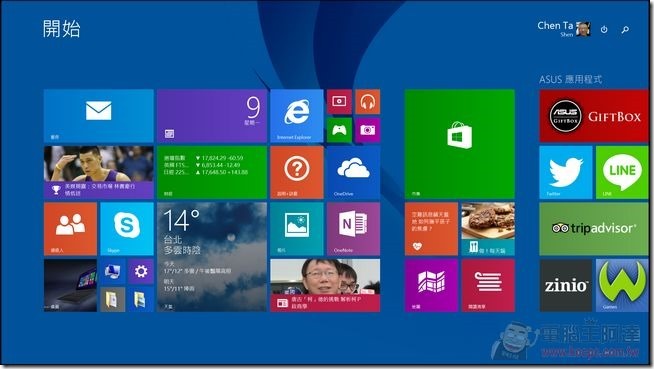Viewport: 654px width, 369px height.
Task: Click the ASUS 應用程式 group heading
Action: pos(570,79)
